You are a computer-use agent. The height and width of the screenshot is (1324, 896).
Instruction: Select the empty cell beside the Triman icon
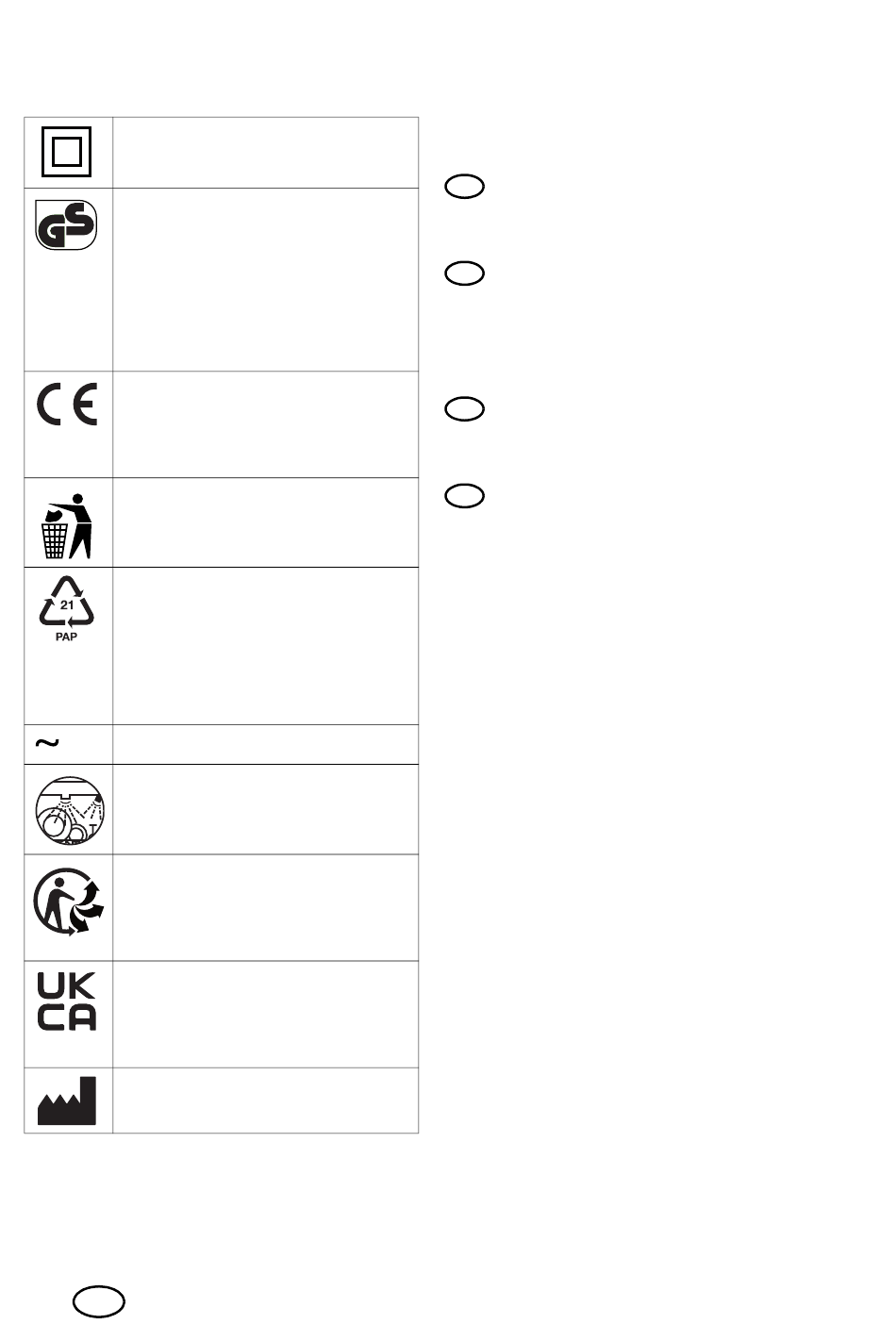(265, 908)
